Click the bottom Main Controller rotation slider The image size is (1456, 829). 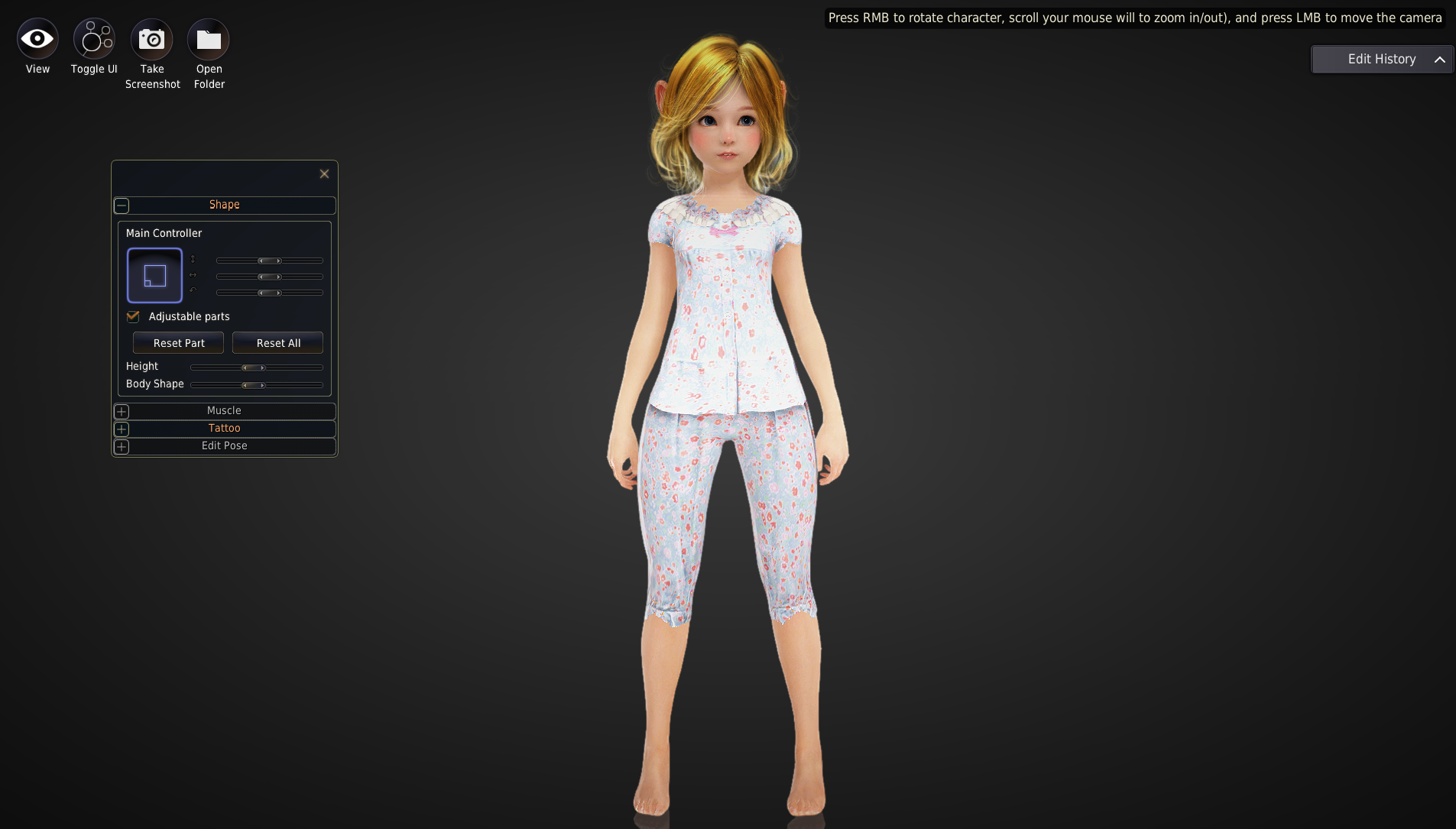tap(269, 293)
